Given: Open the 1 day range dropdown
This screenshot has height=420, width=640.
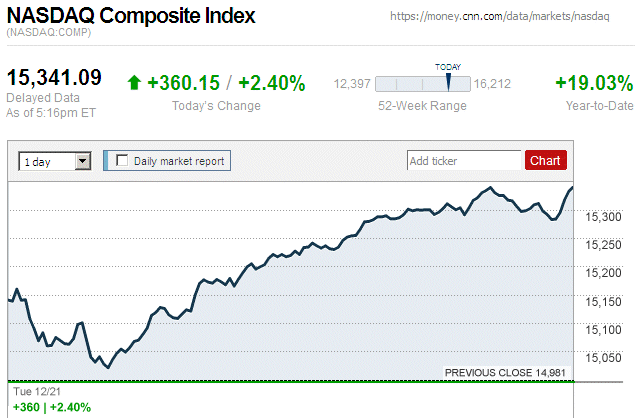Looking at the screenshot, I should tap(48, 160).
